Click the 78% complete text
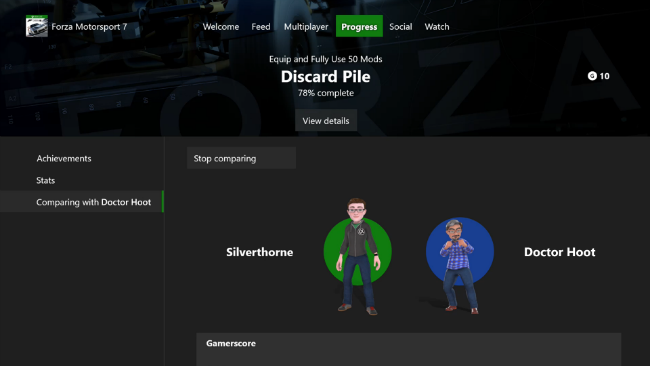Viewport: 650px width, 366px height. [x=326, y=93]
